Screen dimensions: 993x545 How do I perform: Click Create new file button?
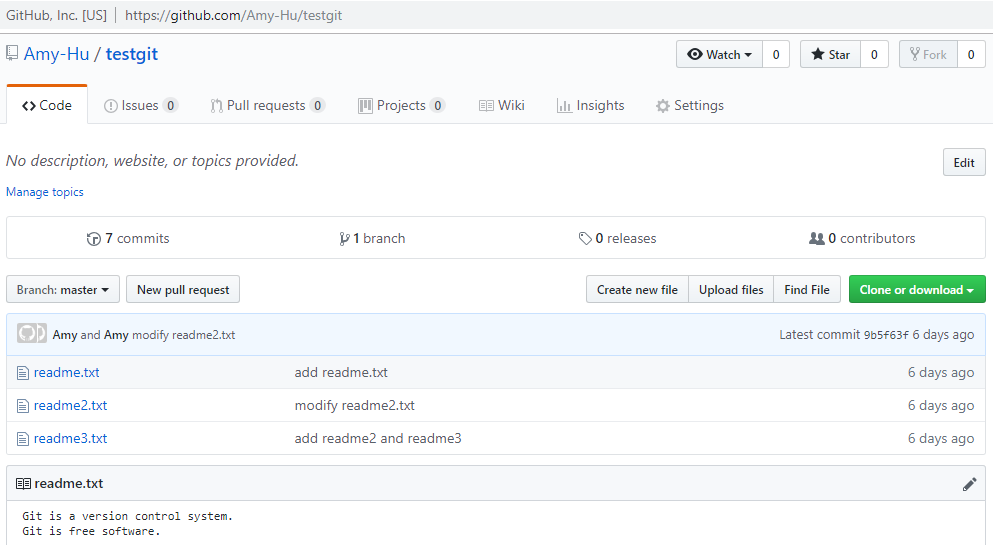(637, 289)
